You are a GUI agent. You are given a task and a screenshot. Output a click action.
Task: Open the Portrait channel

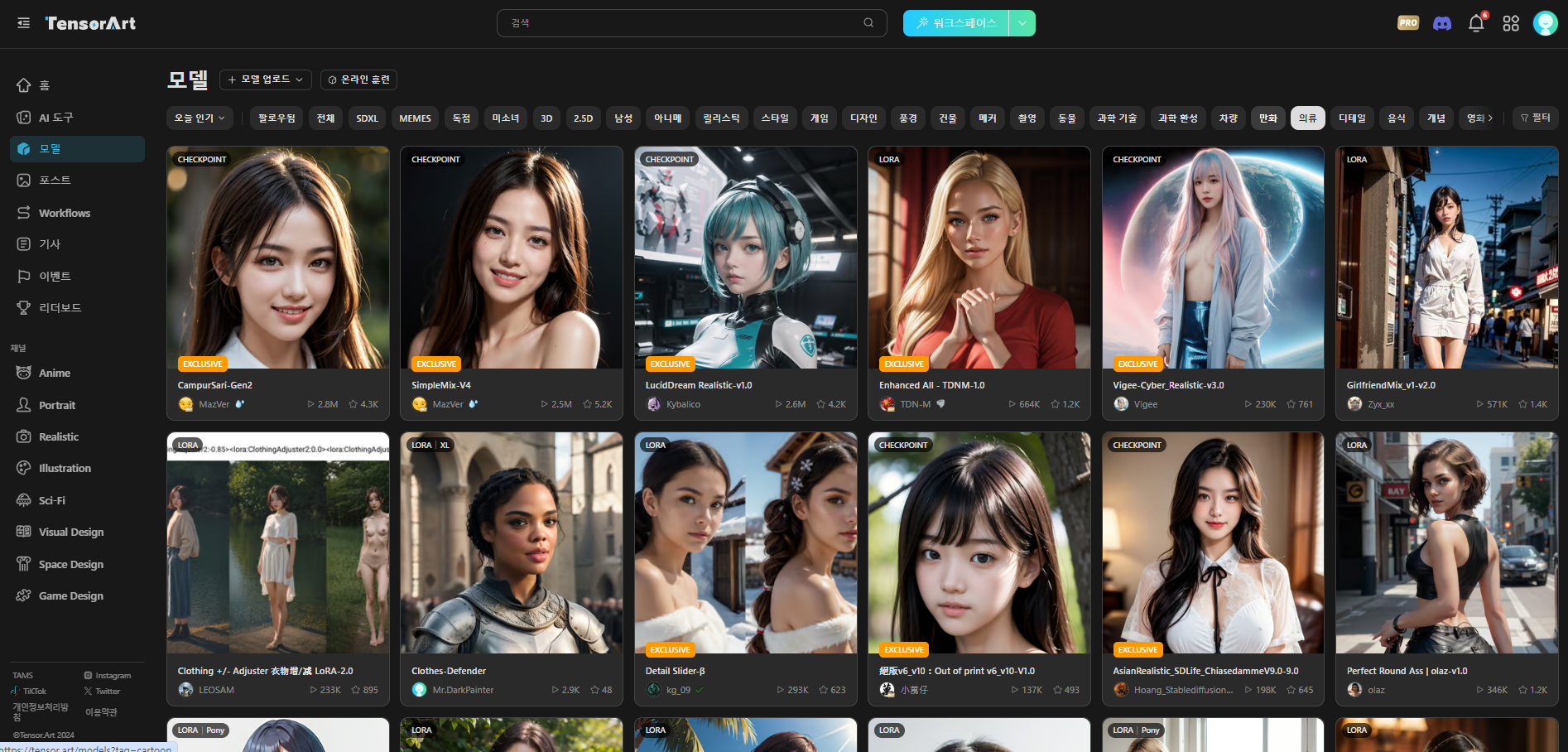tap(77, 405)
